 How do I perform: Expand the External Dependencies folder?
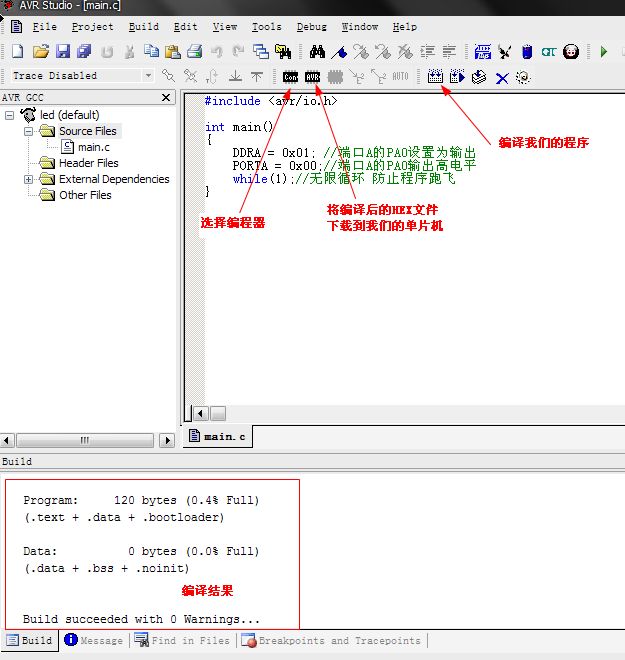(x=28, y=179)
